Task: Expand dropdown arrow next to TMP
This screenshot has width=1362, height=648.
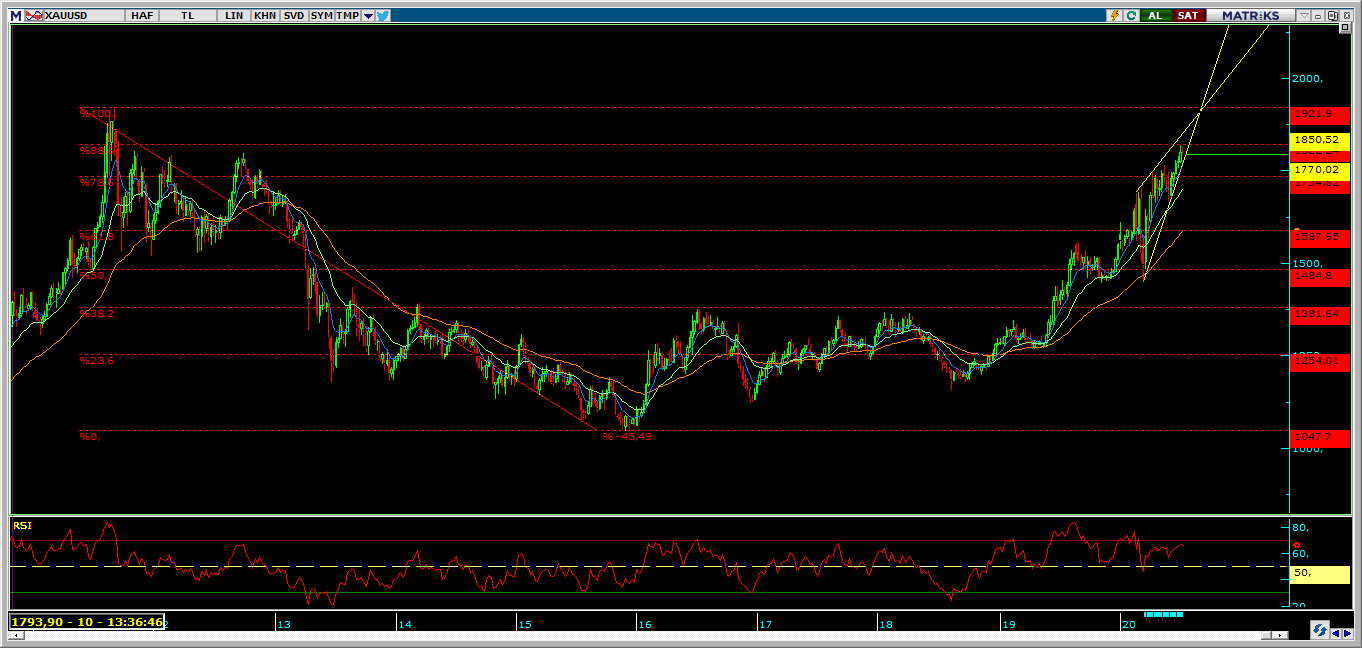Action: click(369, 15)
